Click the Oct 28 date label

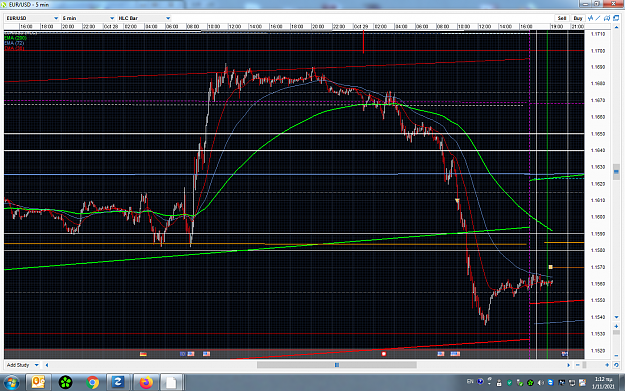point(111,27)
